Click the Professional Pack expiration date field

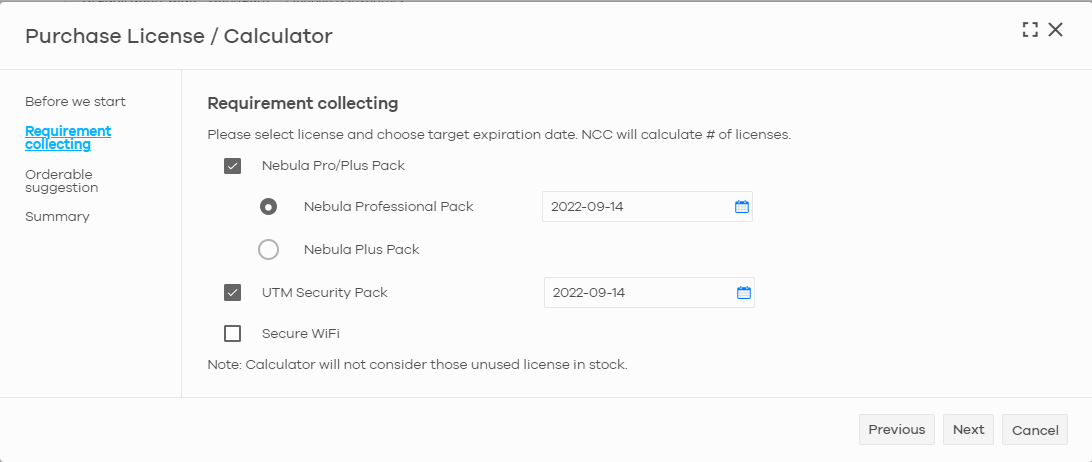(647, 207)
